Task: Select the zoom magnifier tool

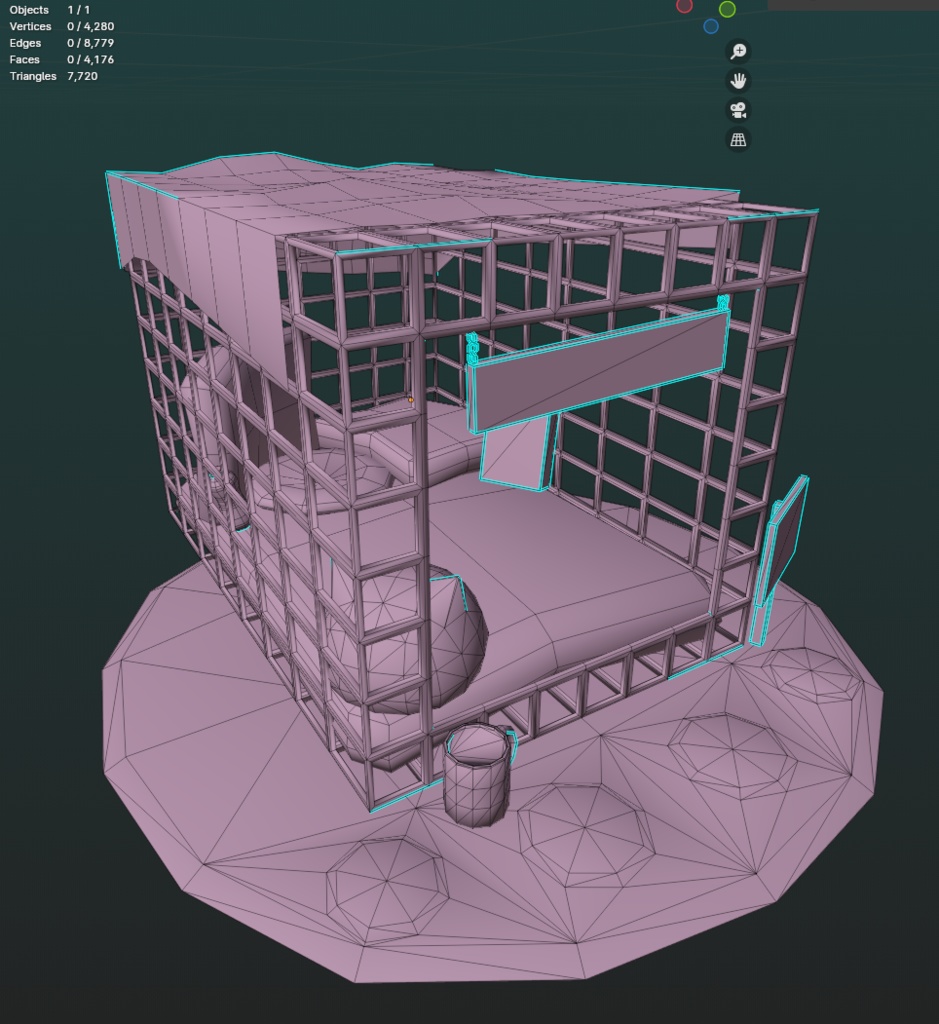Action: (737, 51)
